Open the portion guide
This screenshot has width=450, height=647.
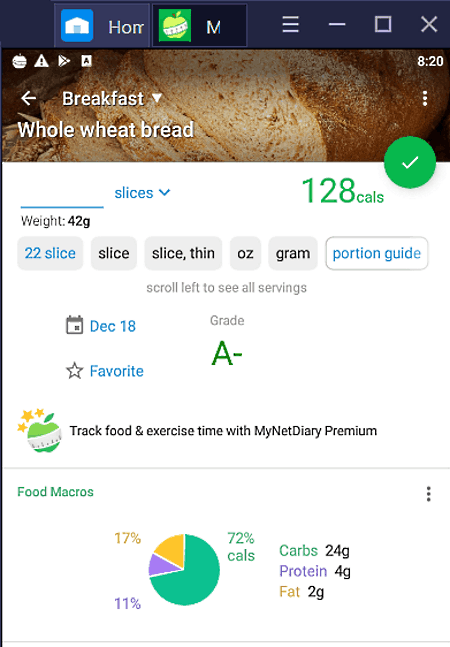pyautogui.click(x=377, y=253)
